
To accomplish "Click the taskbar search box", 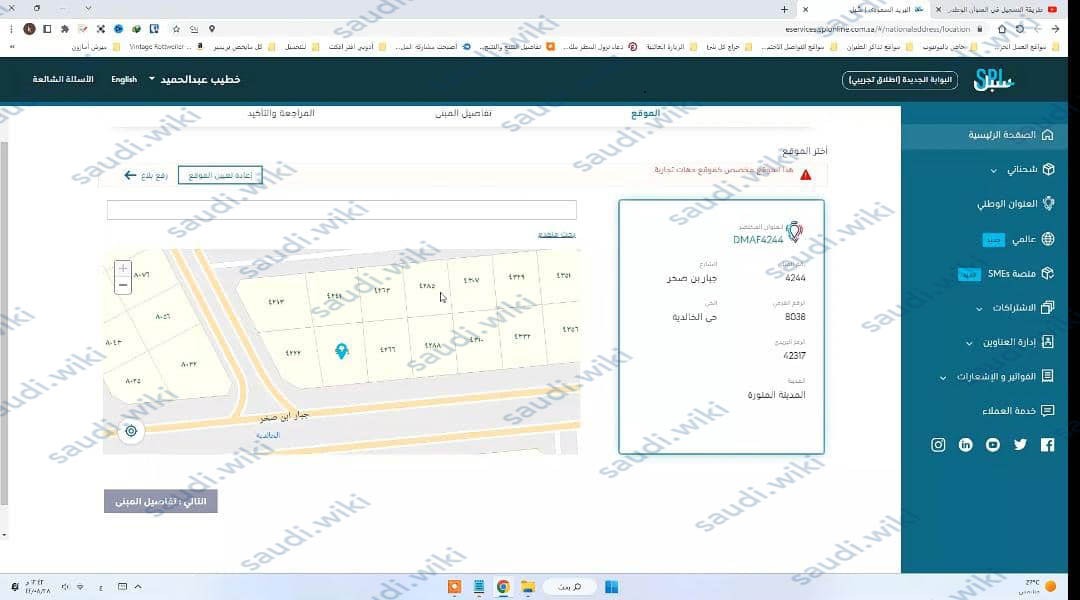I will point(570,587).
